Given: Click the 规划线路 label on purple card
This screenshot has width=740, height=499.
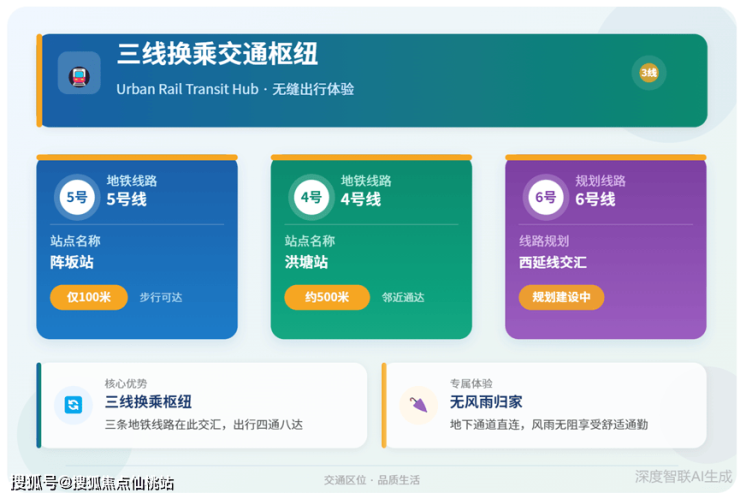Looking at the screenshot, I should [x=600, y=181].
